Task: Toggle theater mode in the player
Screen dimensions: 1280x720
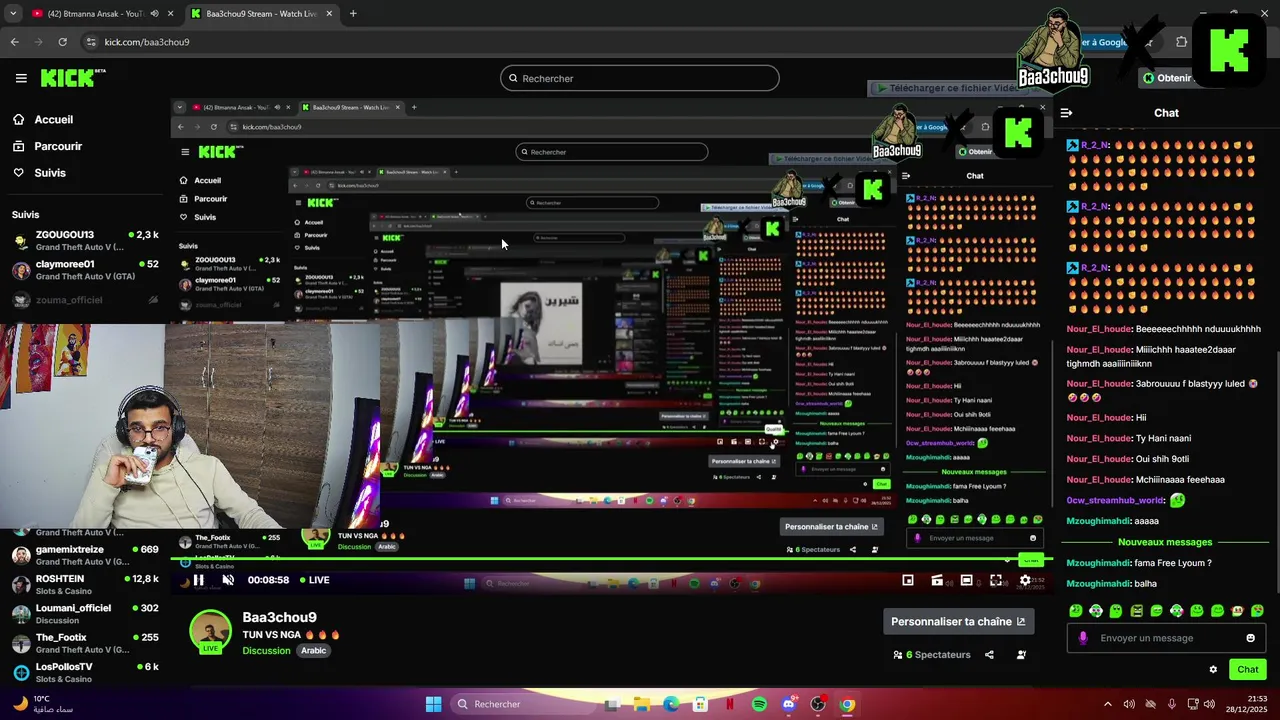Action: [x=966, y=580]
